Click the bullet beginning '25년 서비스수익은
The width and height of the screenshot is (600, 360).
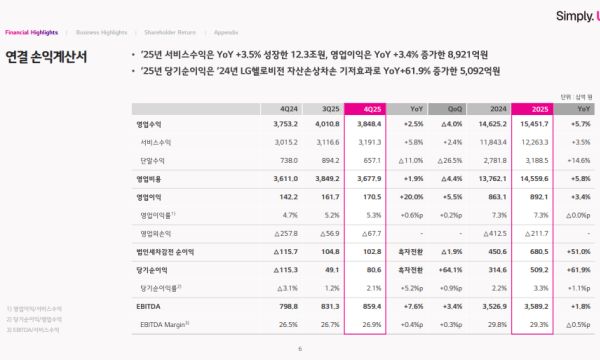pos(314,55)
